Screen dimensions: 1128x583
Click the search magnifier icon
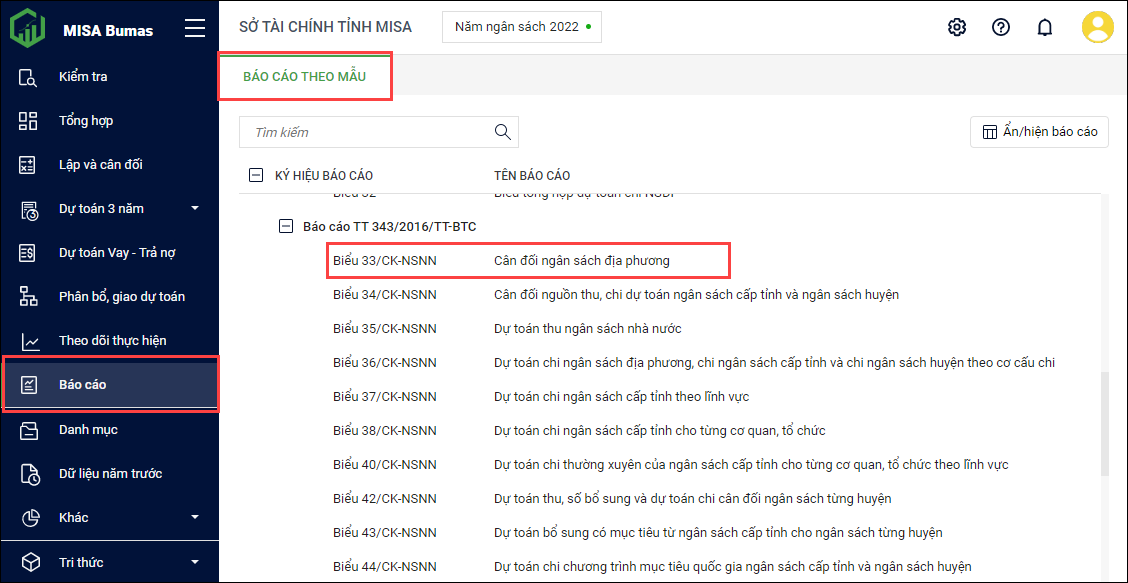503,132
